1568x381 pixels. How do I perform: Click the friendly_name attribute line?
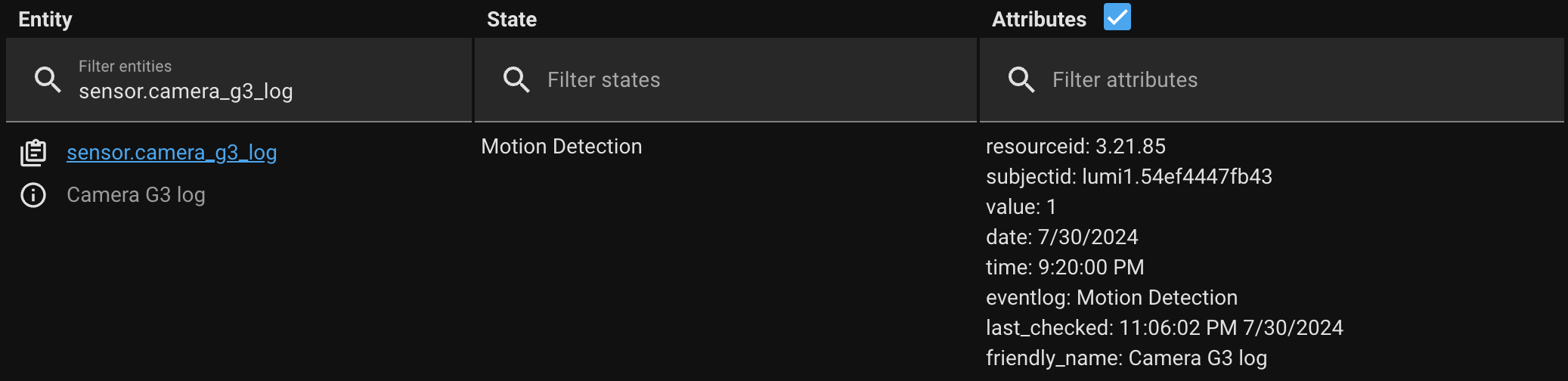[x=1126, y=358]
